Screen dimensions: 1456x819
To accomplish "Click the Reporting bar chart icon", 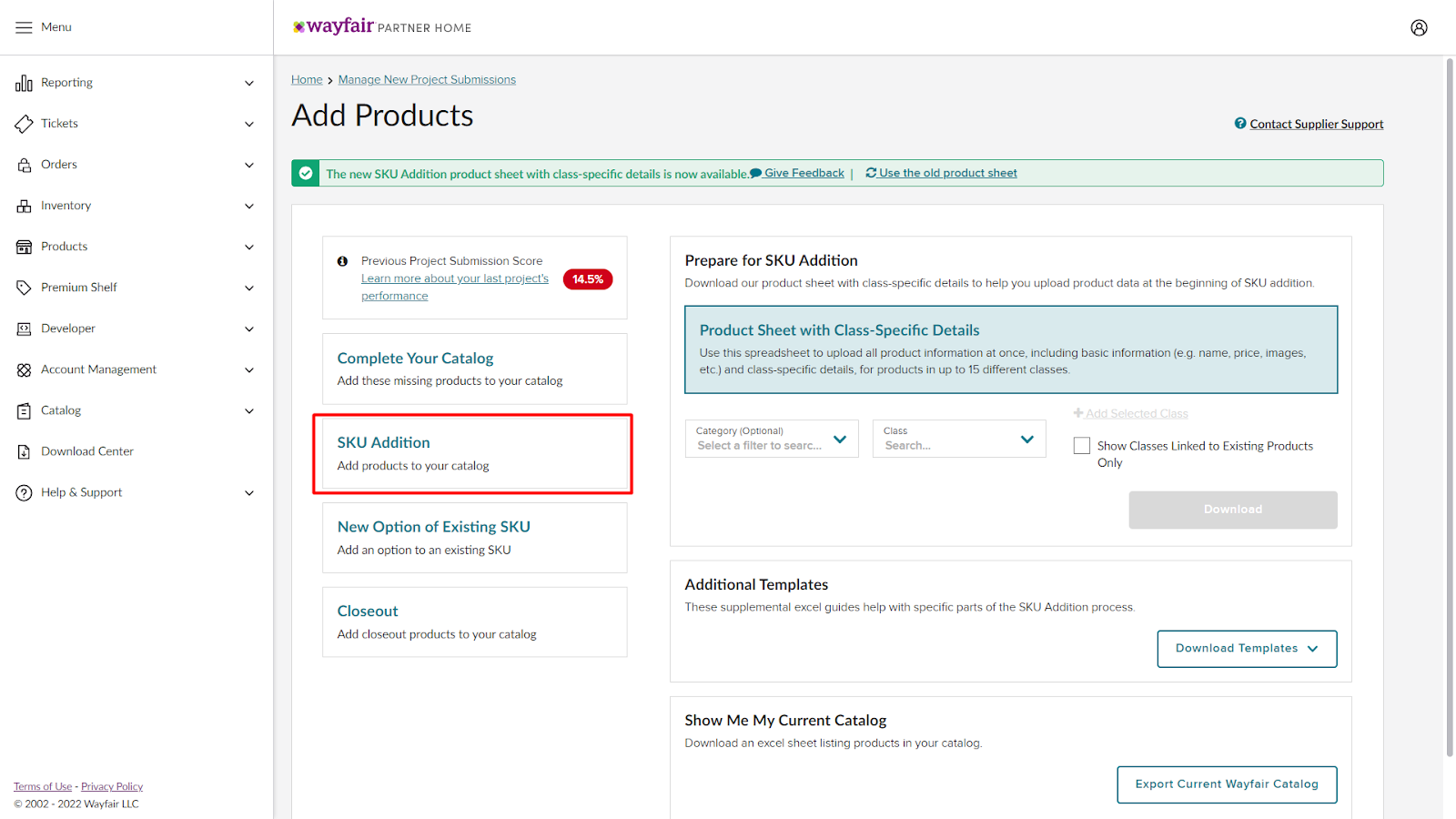I will 24,83.
